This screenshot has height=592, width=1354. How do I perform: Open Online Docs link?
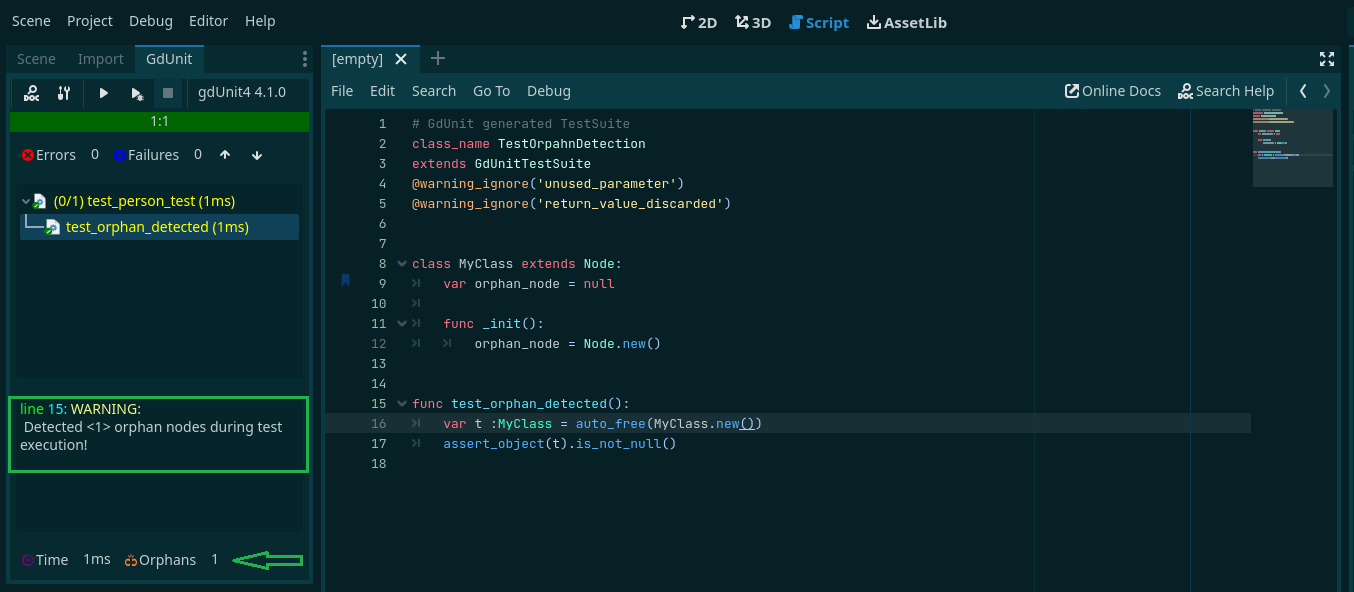pyautogui.click(x=1112, y=90)
